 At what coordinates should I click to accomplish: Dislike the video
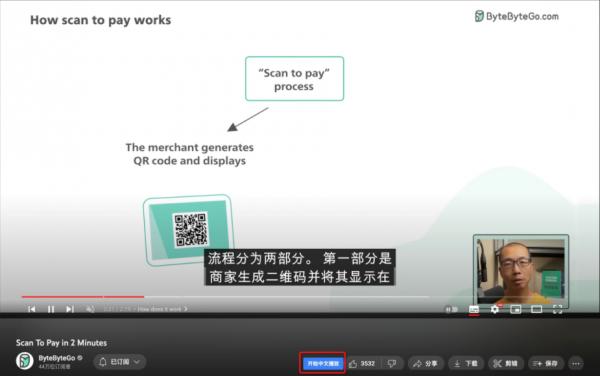(392, 363)
